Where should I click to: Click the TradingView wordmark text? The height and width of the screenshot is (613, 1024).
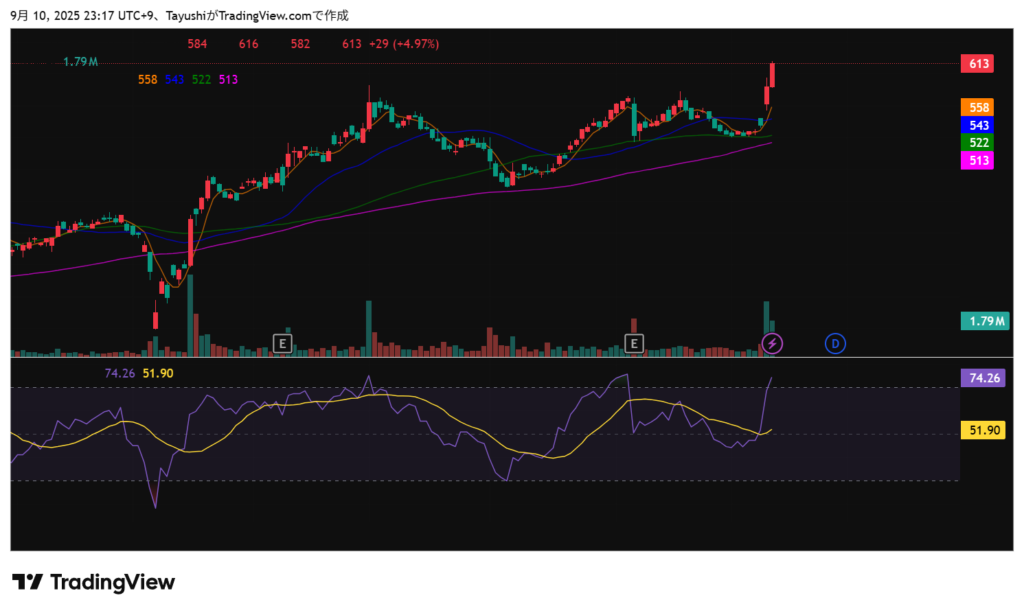point(112,582)
